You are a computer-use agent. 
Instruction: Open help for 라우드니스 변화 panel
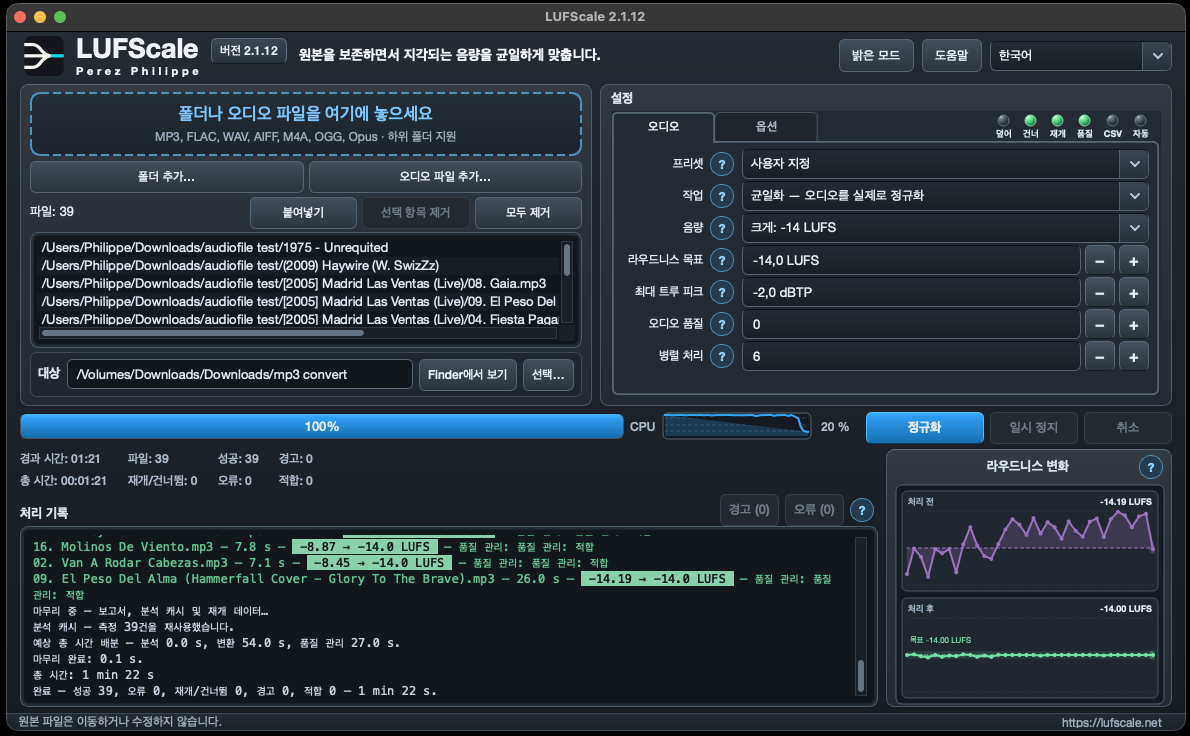[1151, 467]
